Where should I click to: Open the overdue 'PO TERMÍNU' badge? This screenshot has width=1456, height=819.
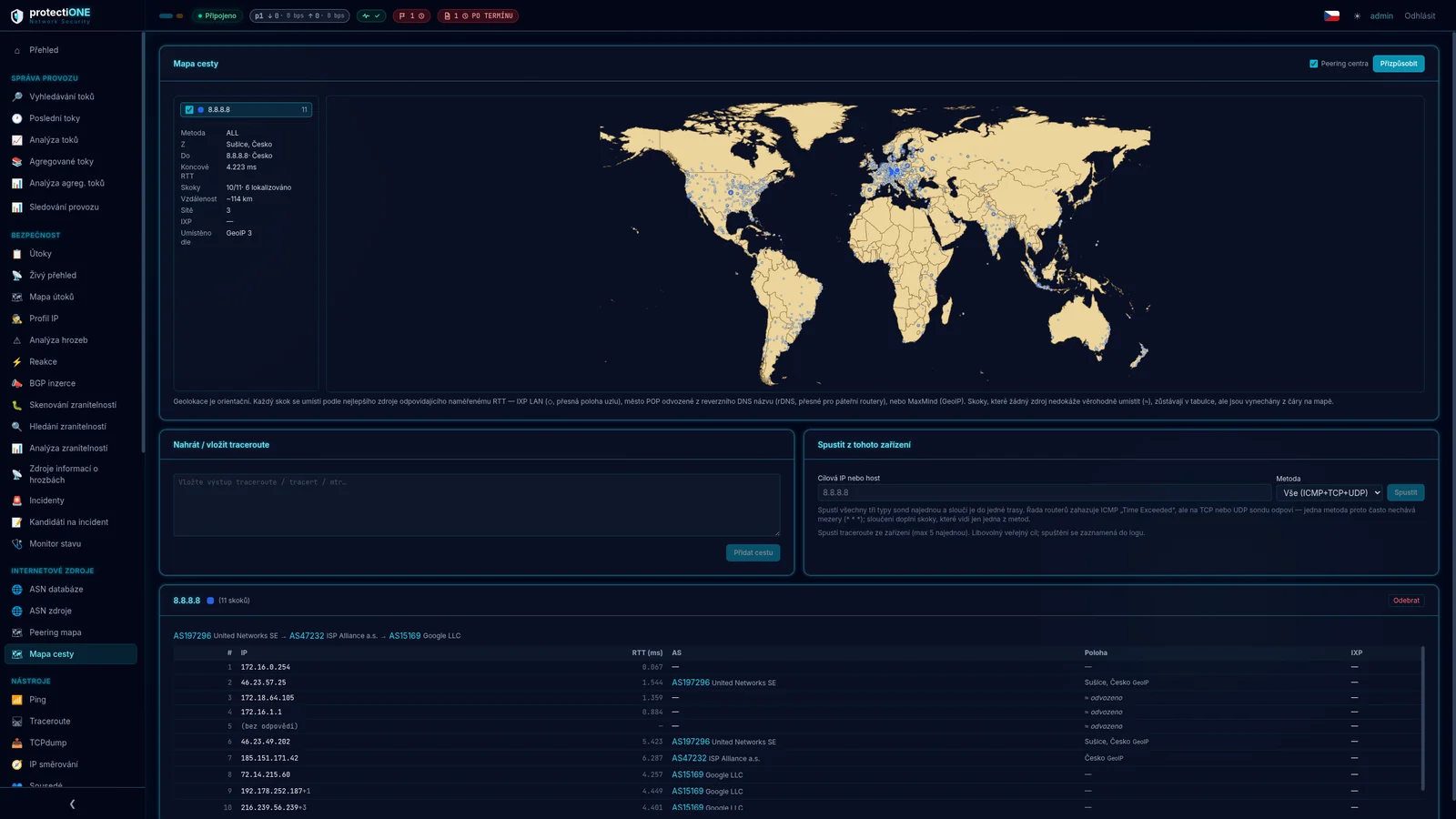[x=478, y=15]
